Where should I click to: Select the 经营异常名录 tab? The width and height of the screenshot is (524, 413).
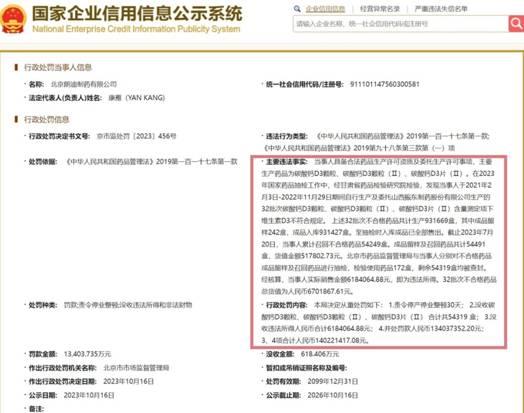click(380, 9)
